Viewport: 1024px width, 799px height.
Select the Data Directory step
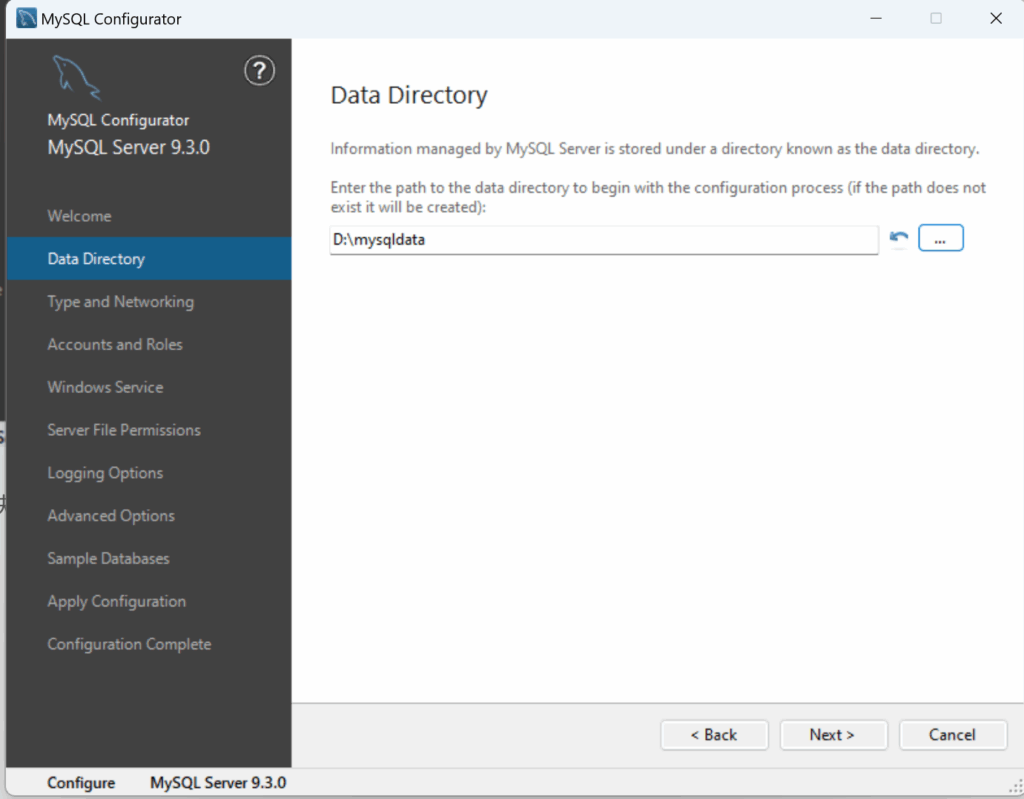coord(96,259)
